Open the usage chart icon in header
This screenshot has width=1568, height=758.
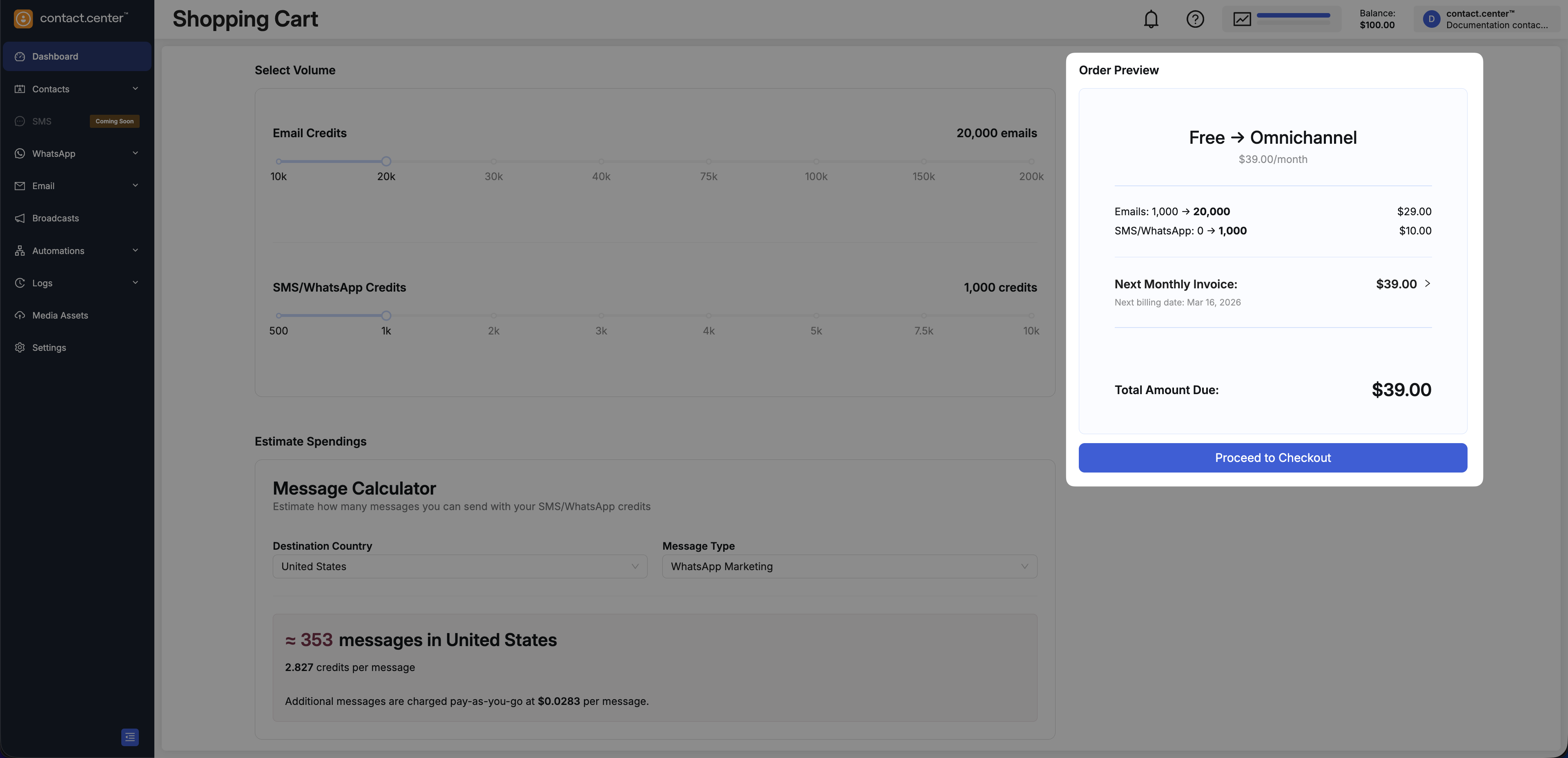[x=1242, y=20]
